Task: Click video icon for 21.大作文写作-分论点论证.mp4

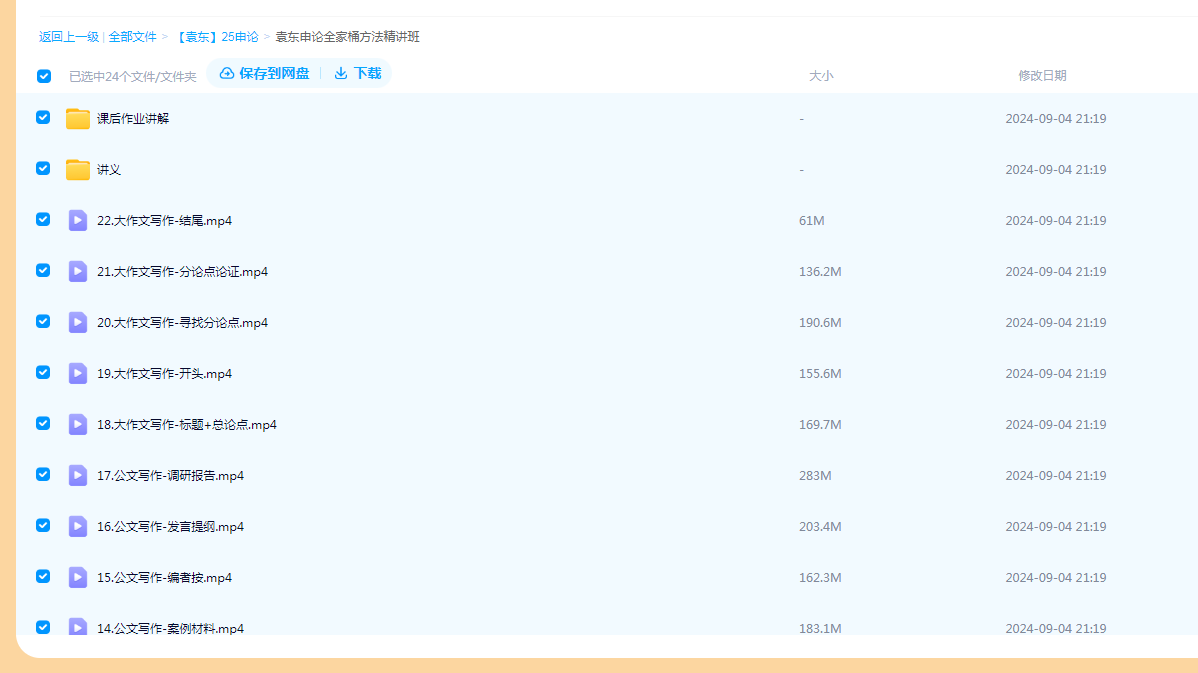Action: (78, 271)
